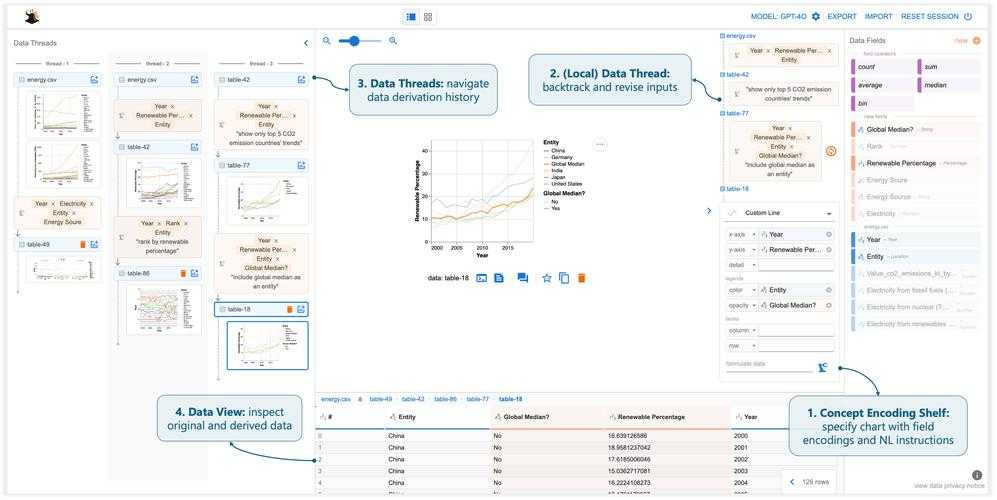Click the IMPORT button

click(x=879, y=17)
